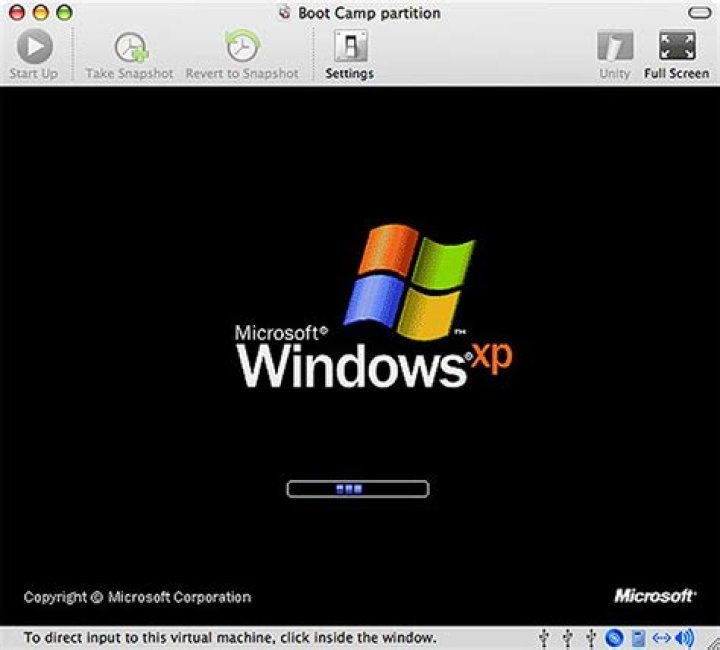Image resolution: width=720 pixels, height=650 pixels.
Task: Toggle the toolbar with the pill button
Action: [x=699, y=13]
